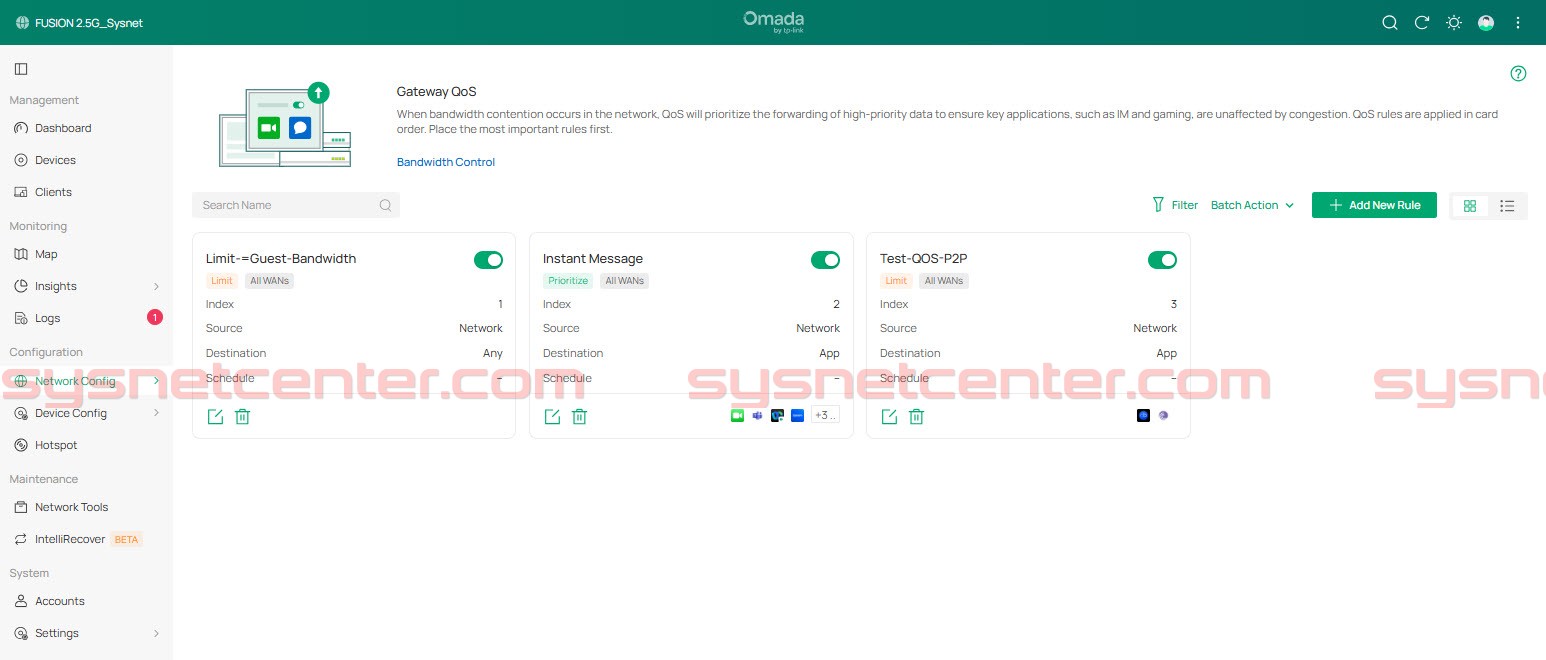Click the Search Name input field
1546x660 pixels.
(296, 205)
